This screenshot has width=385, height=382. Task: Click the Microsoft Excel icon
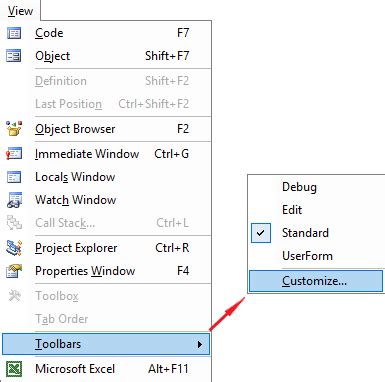pyautogui.click(x=14, y=369)
